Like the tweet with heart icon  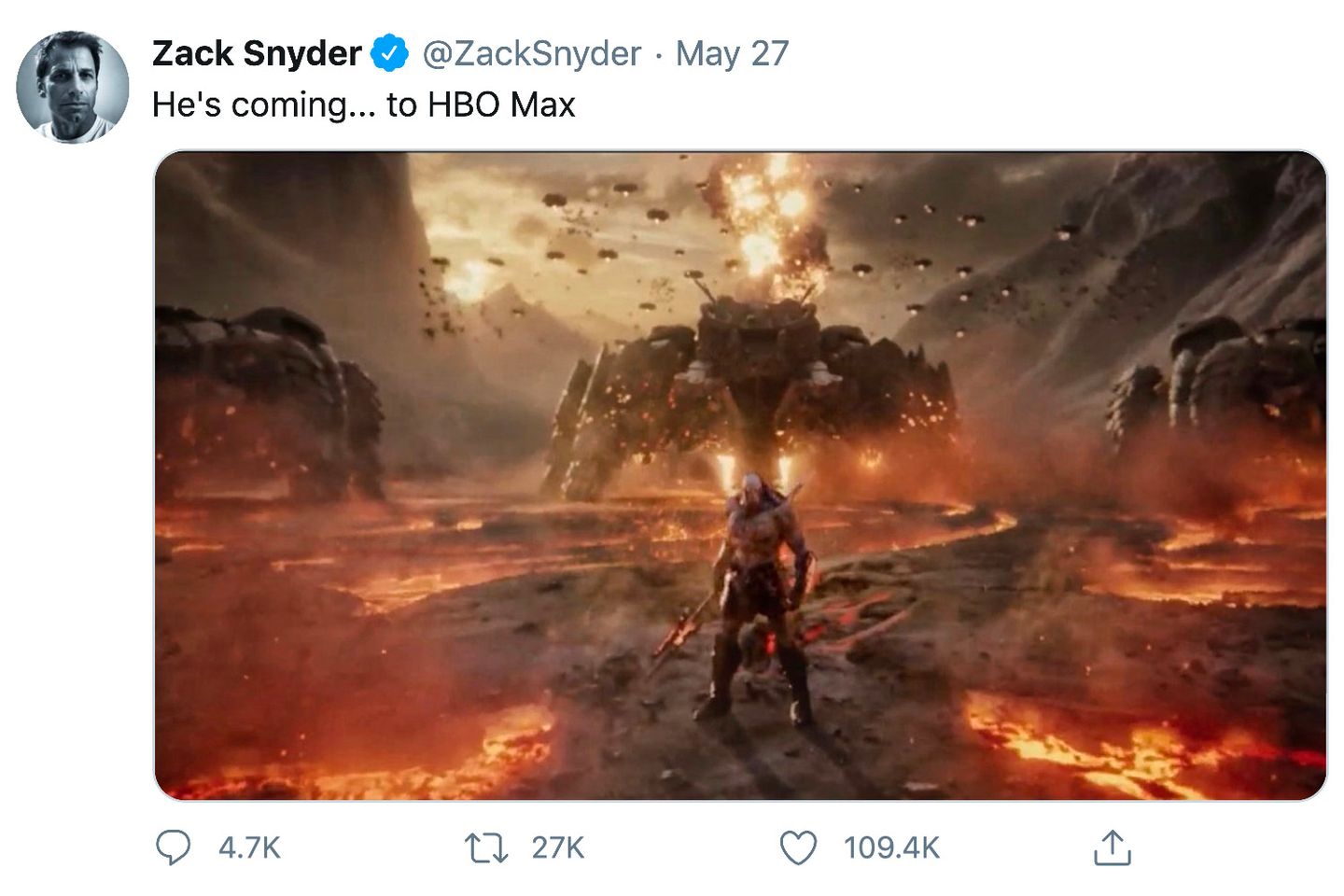(x=798, y=847)
